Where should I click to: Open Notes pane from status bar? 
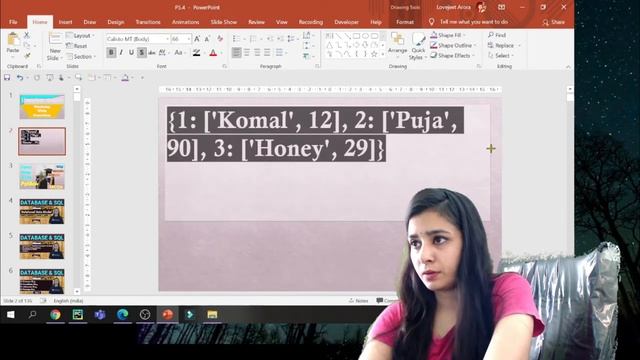359,300
